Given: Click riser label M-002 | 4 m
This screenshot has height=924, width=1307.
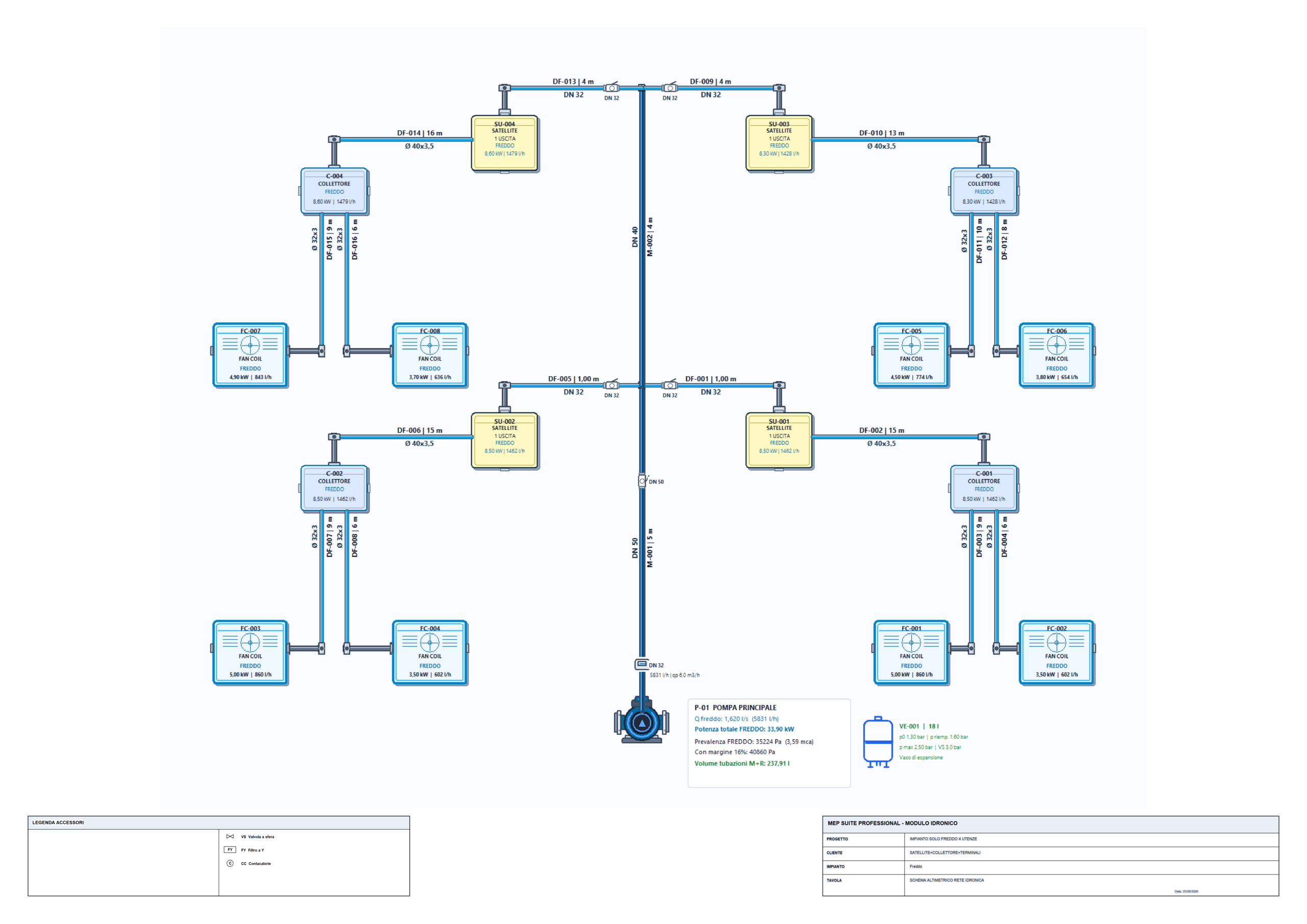Looking at the screenshot, I should [649, 237].
